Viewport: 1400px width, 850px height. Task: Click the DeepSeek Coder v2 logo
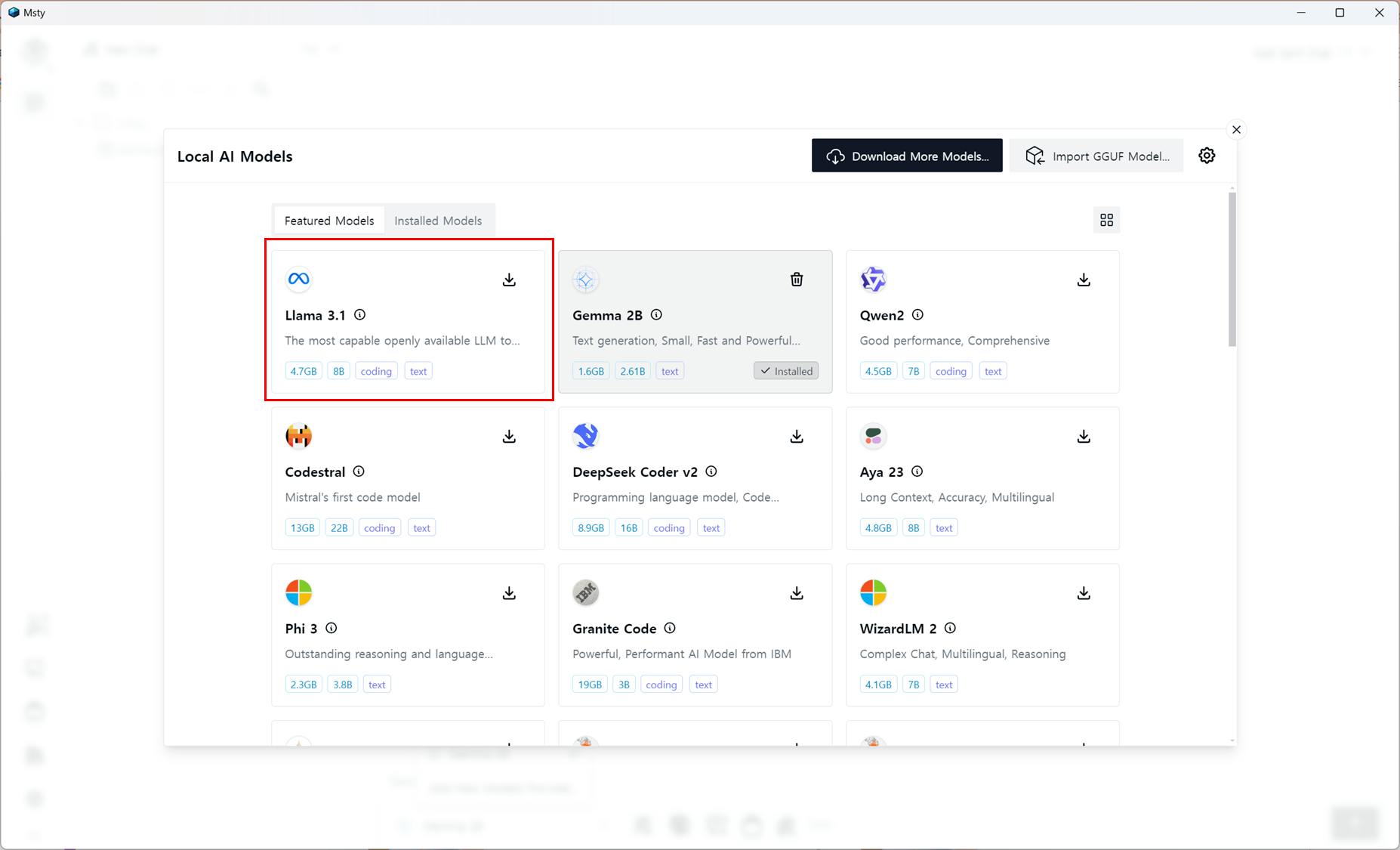[x=585, y=436]
